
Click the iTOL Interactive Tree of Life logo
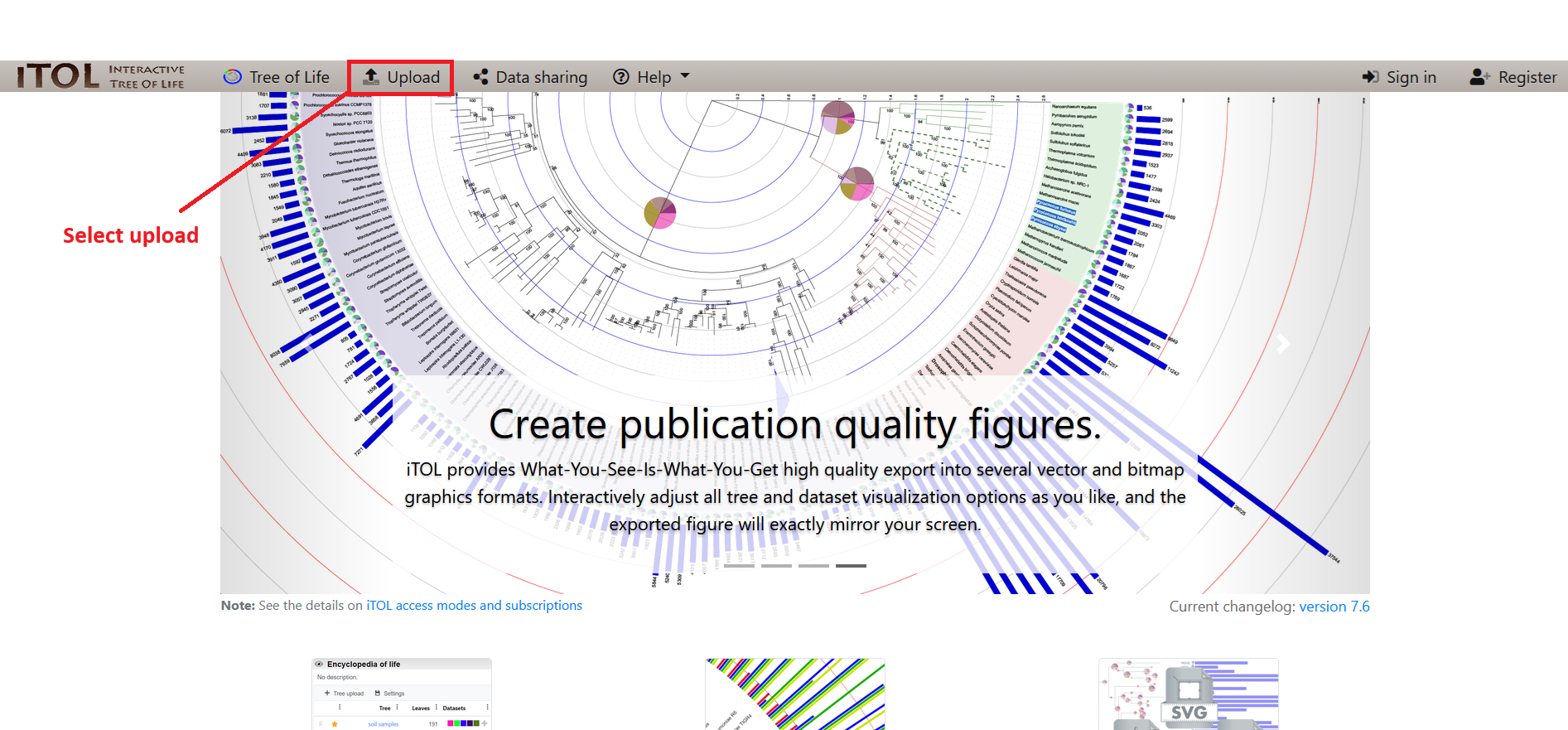101,76
